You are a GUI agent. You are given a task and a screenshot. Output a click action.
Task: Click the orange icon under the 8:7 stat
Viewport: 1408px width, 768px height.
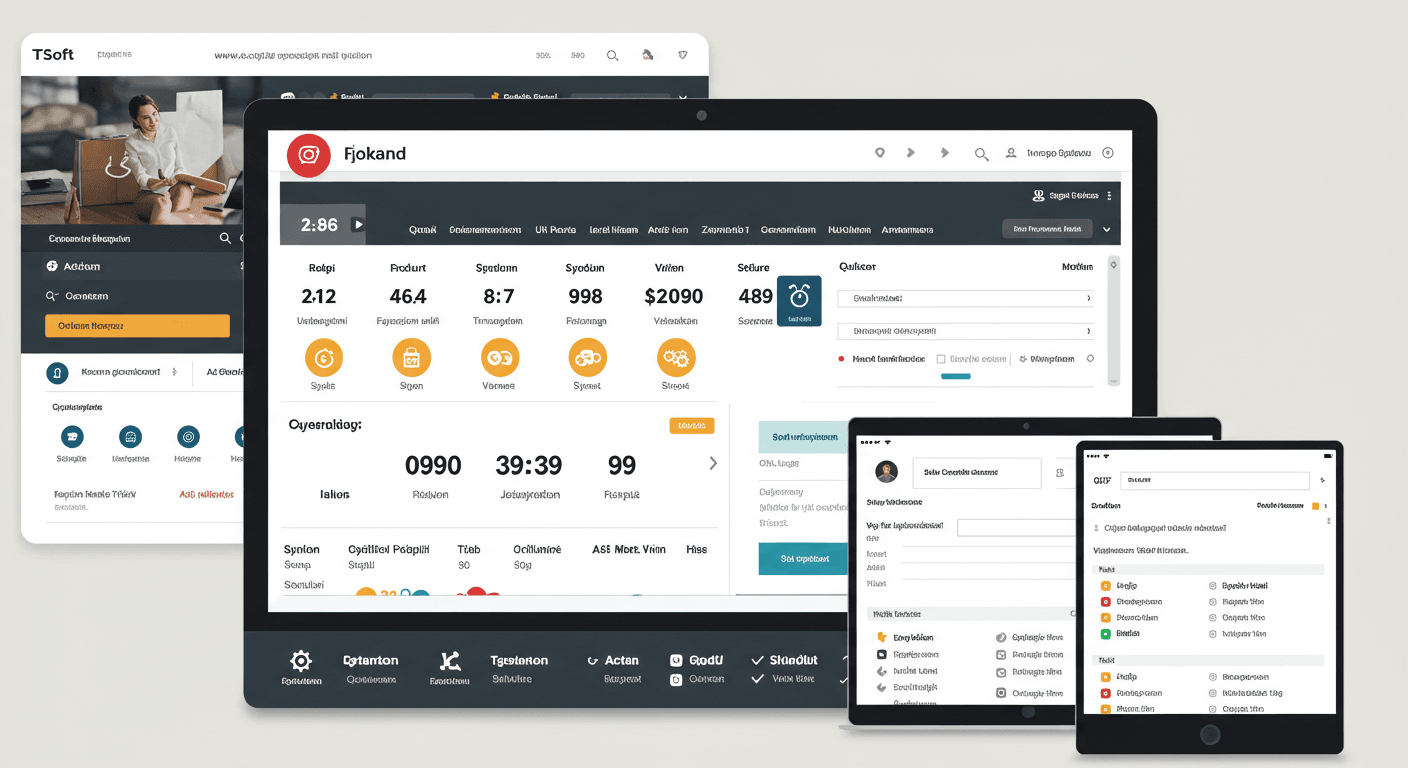(499, 357)
